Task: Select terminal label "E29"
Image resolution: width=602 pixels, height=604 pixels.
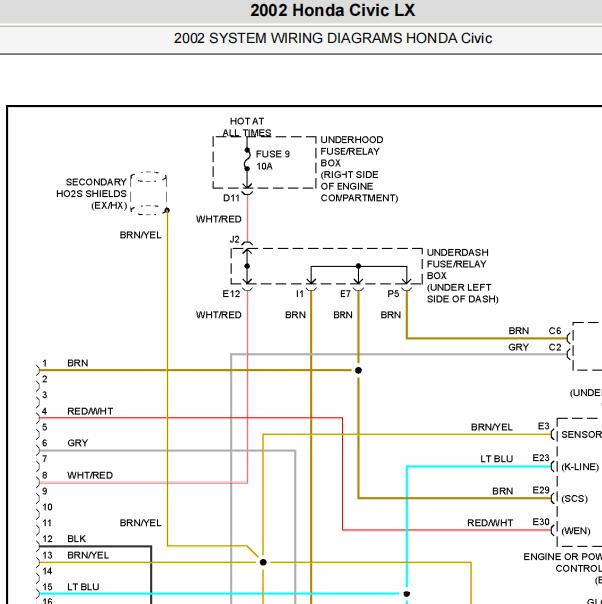Action: 541,490
